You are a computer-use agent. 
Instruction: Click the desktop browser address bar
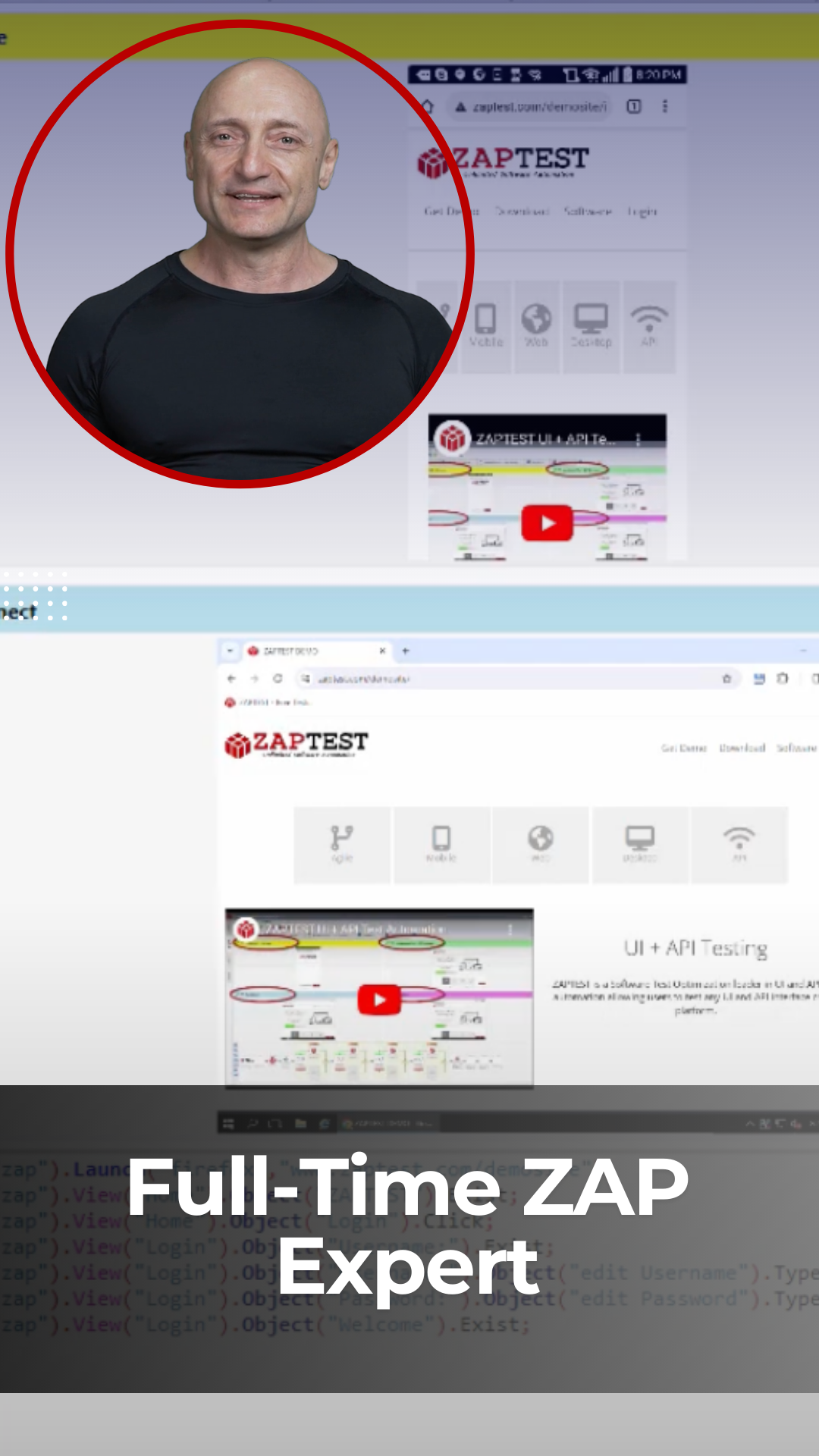point(519,679)
